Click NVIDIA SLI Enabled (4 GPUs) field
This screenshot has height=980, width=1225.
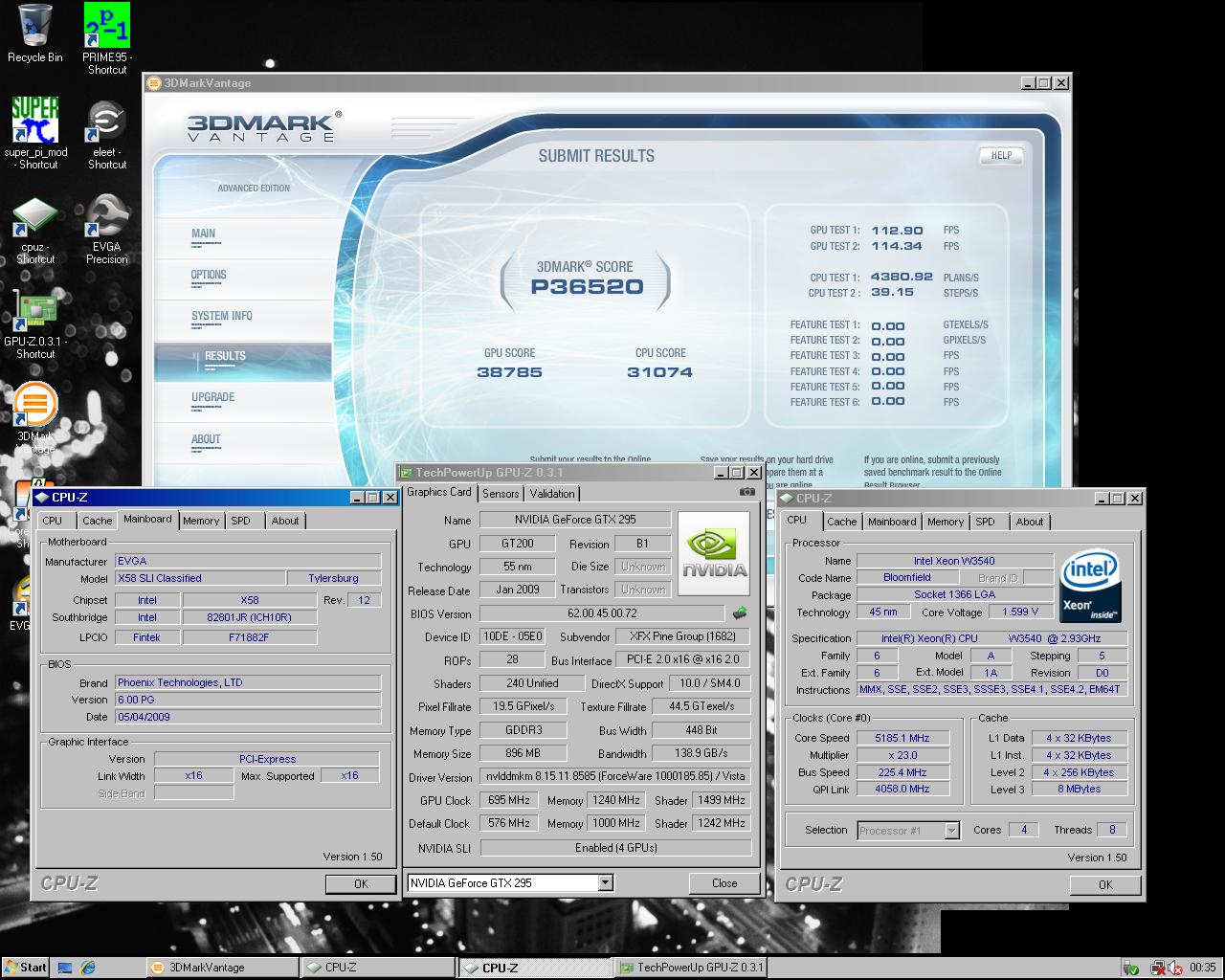point(615,848)
